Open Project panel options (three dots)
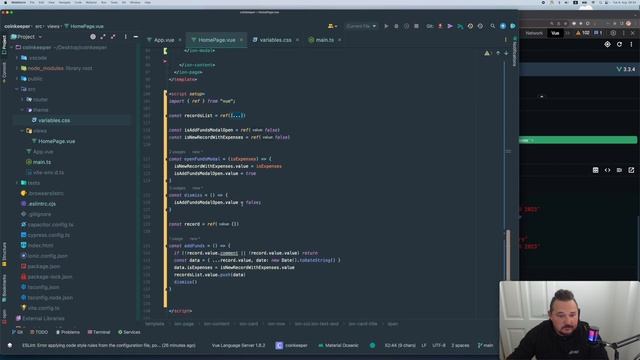This screenshot has width=640, height=360. tap(125, 37)
